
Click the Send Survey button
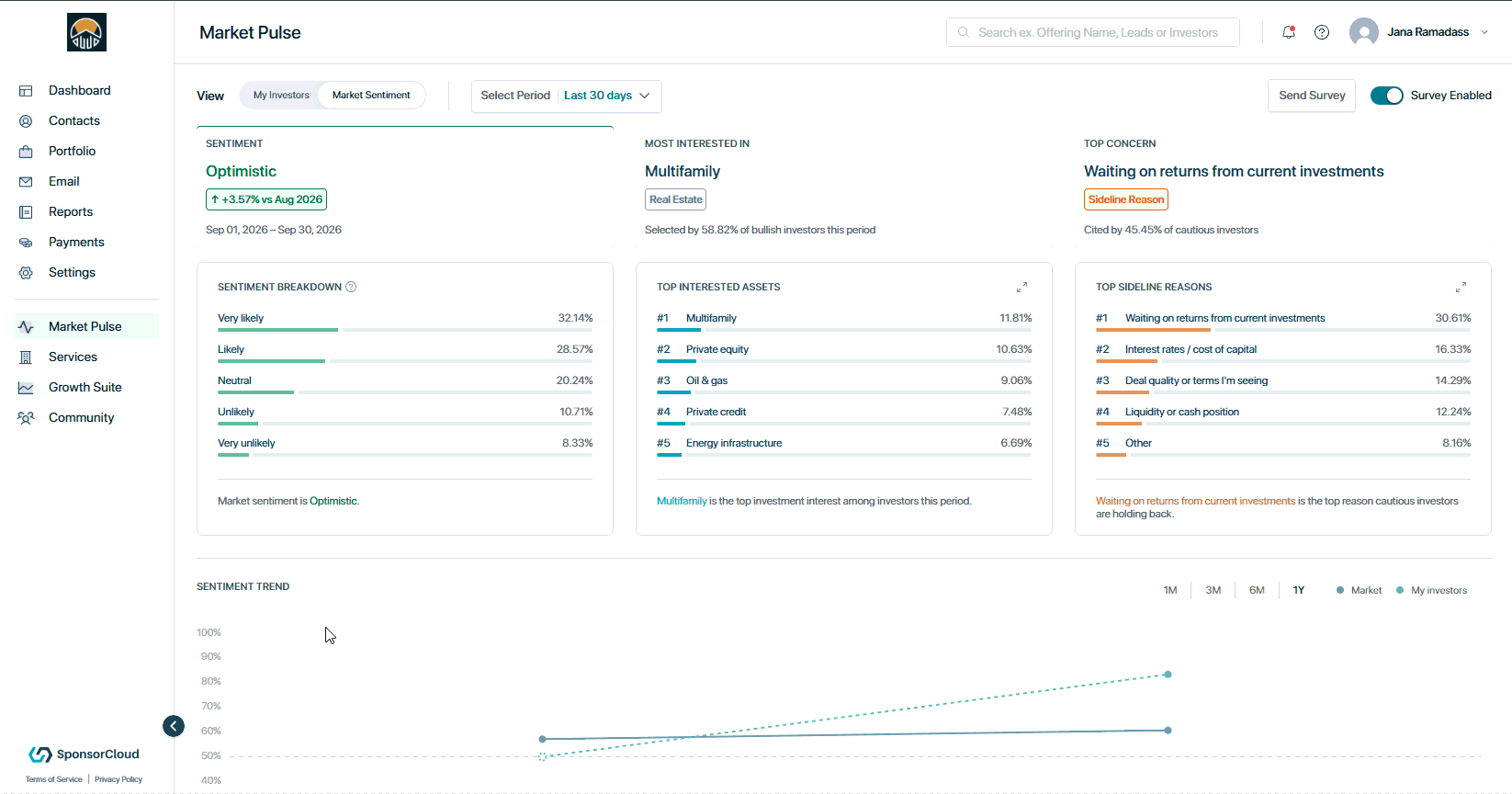(1312, 96)
